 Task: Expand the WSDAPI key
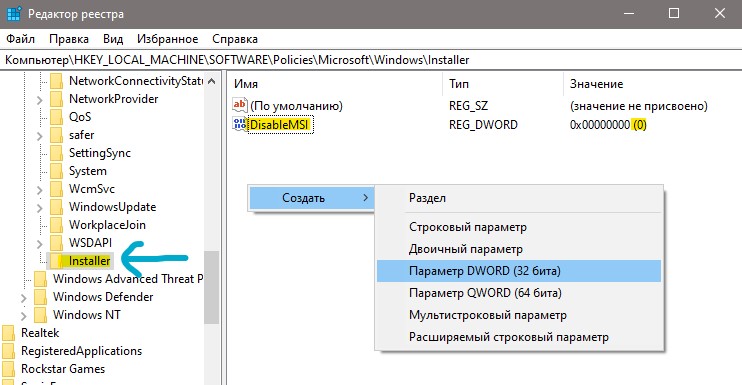pos(40,244)
